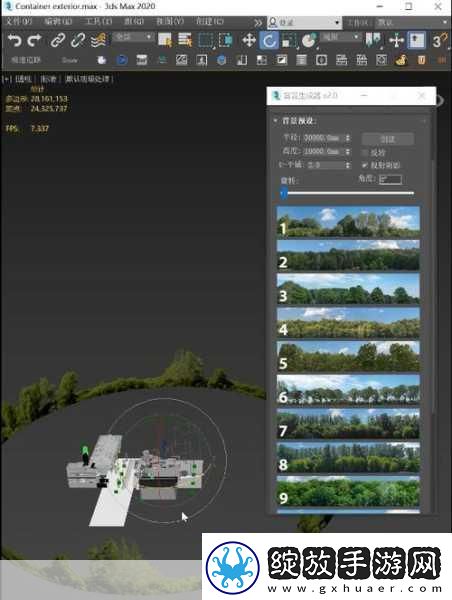Click the FPS 7.337 viewport statistic
Screen dimensions: 452x600
coord(27,129)
